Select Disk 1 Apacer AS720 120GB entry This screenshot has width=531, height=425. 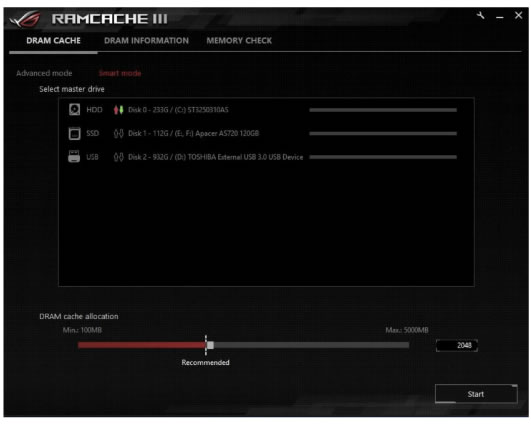(x=193, y=133)
